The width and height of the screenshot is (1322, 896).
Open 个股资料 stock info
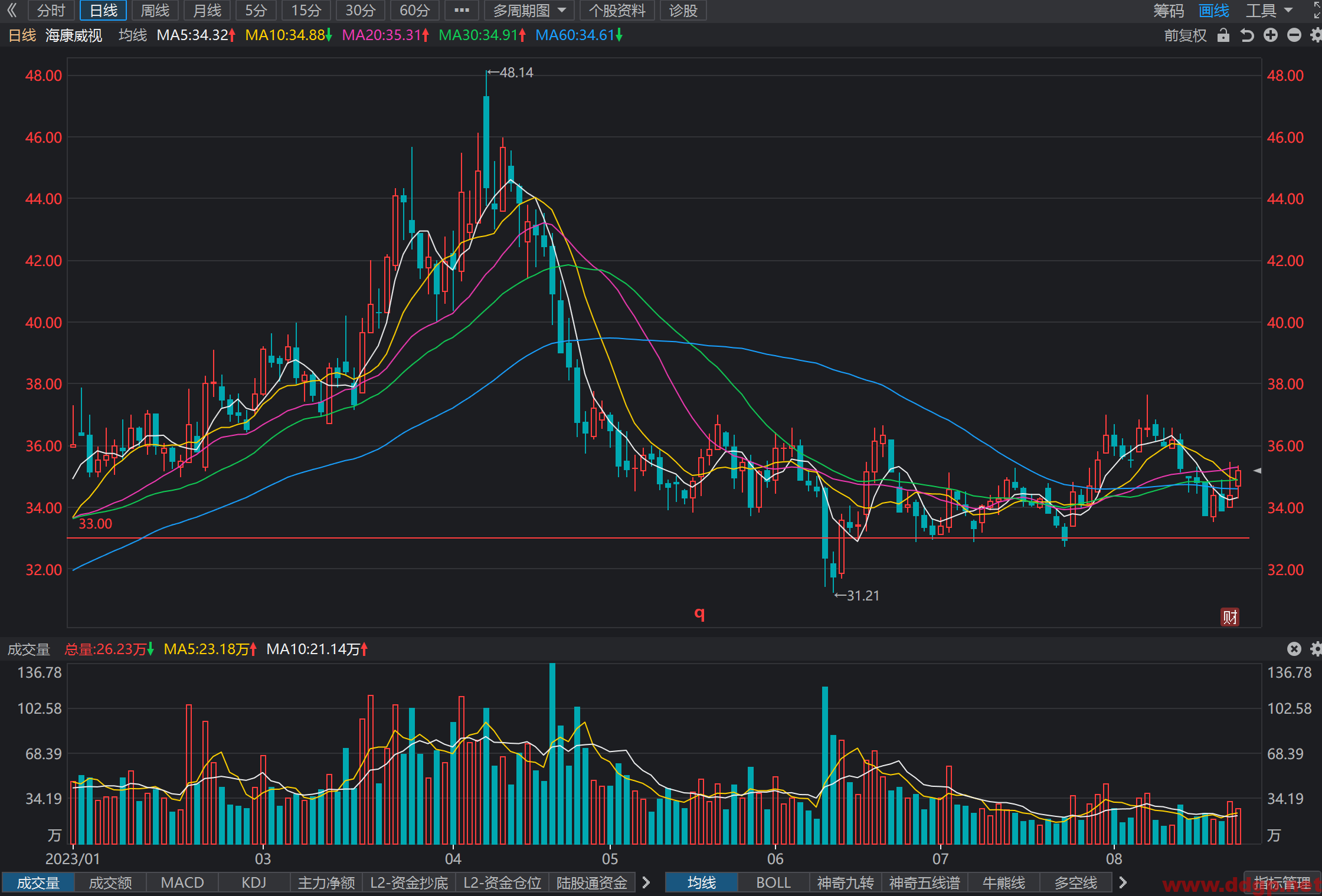(x=617, y=10)
